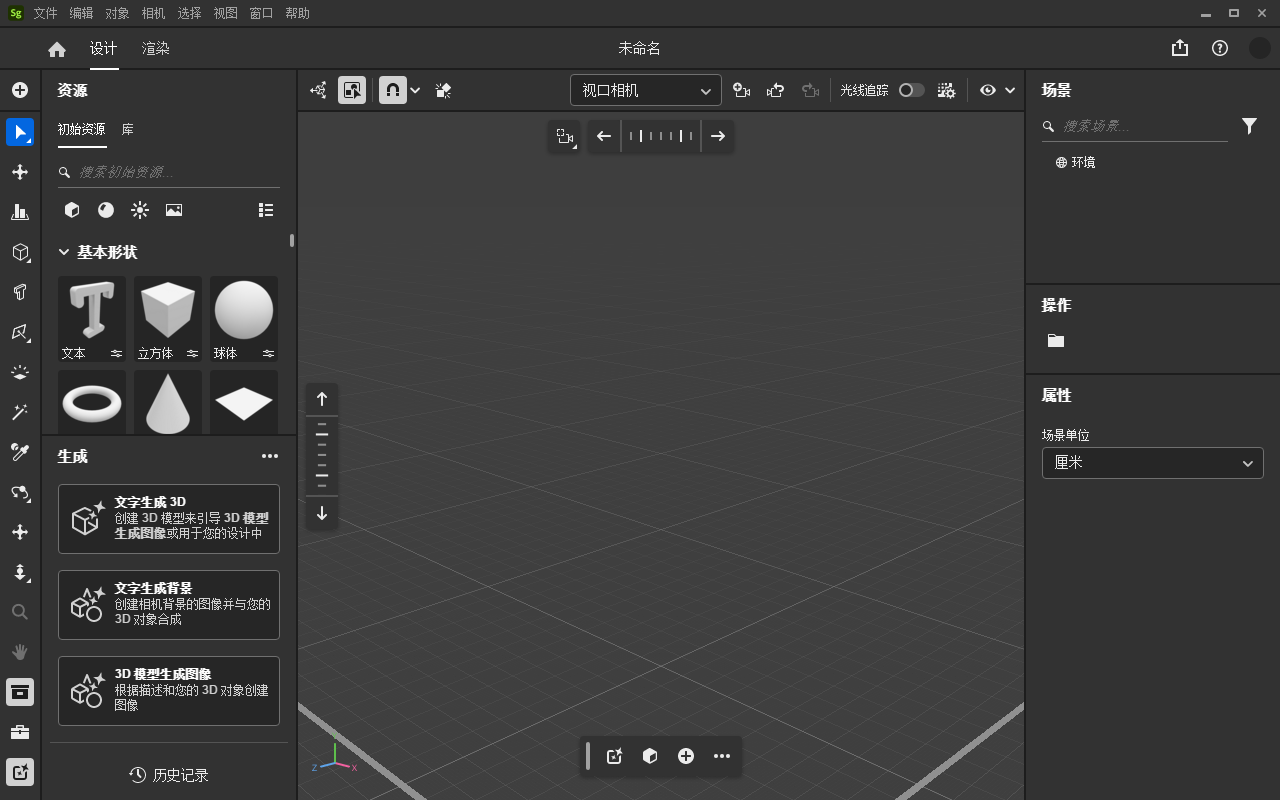
Task: Filter assets by images
Action: tap(174, 210)
